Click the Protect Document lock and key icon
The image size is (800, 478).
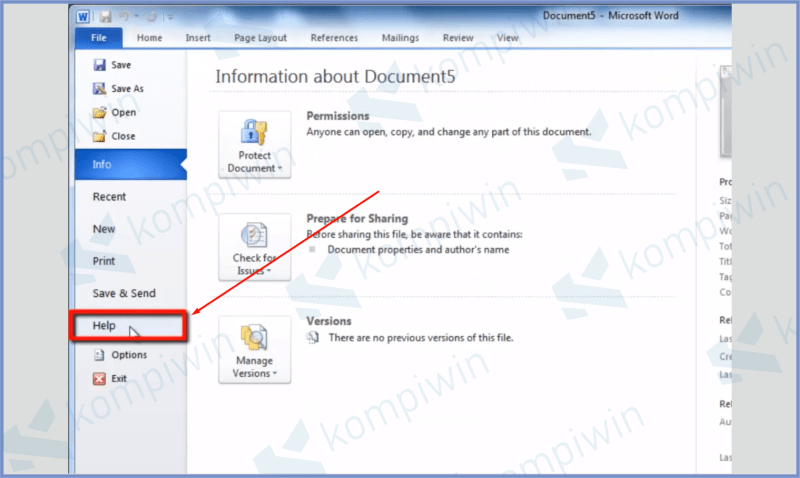point(254,132)
